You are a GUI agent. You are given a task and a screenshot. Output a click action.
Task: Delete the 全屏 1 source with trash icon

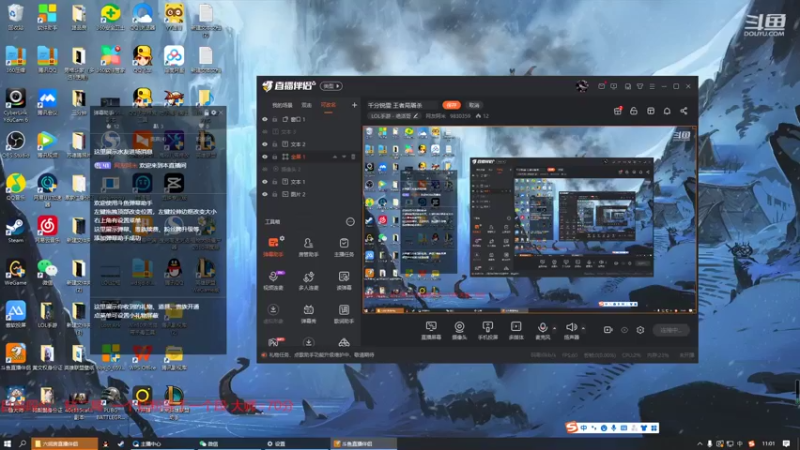pos(353,157)
